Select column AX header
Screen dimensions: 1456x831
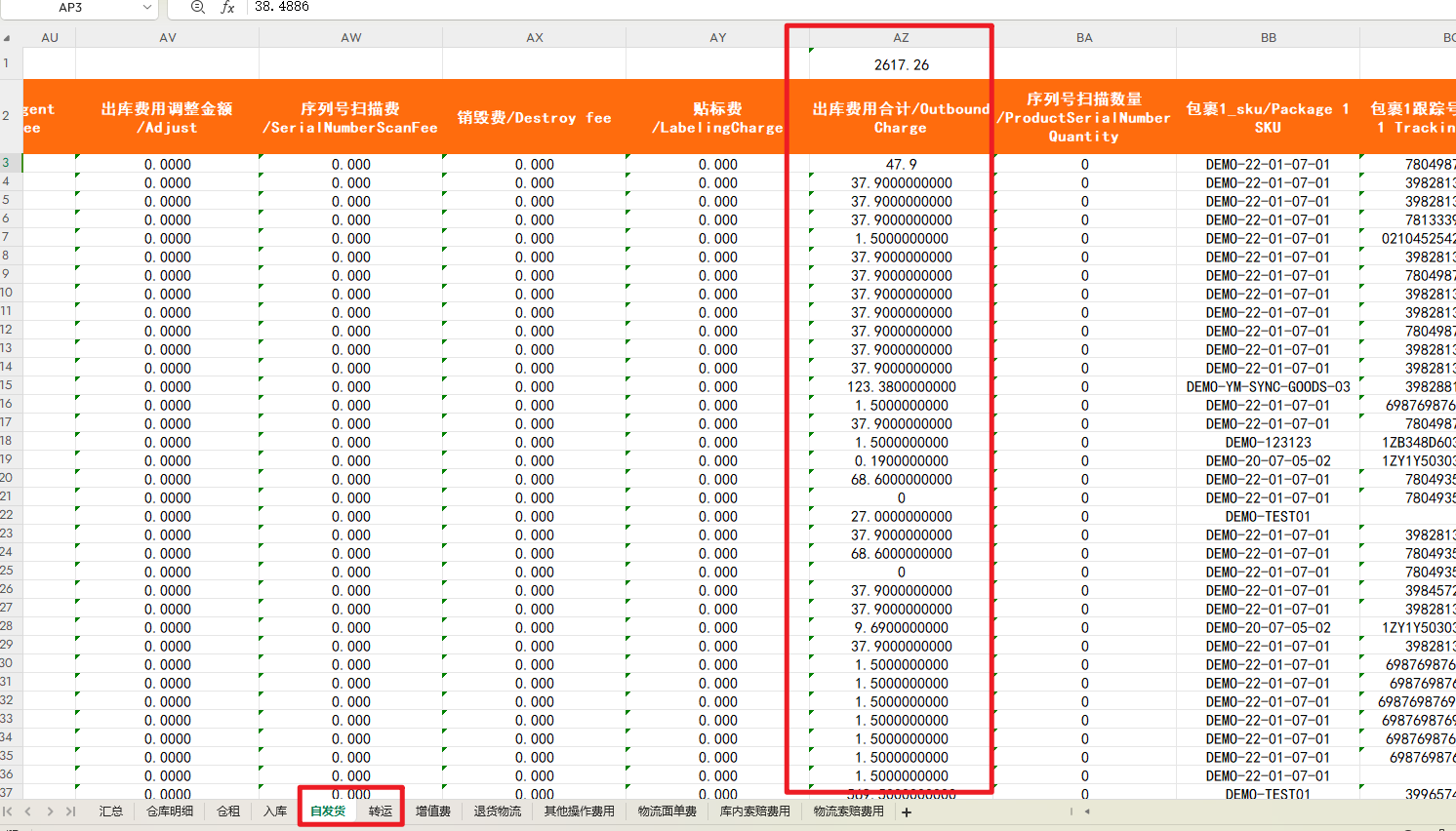tap(535, 38)
